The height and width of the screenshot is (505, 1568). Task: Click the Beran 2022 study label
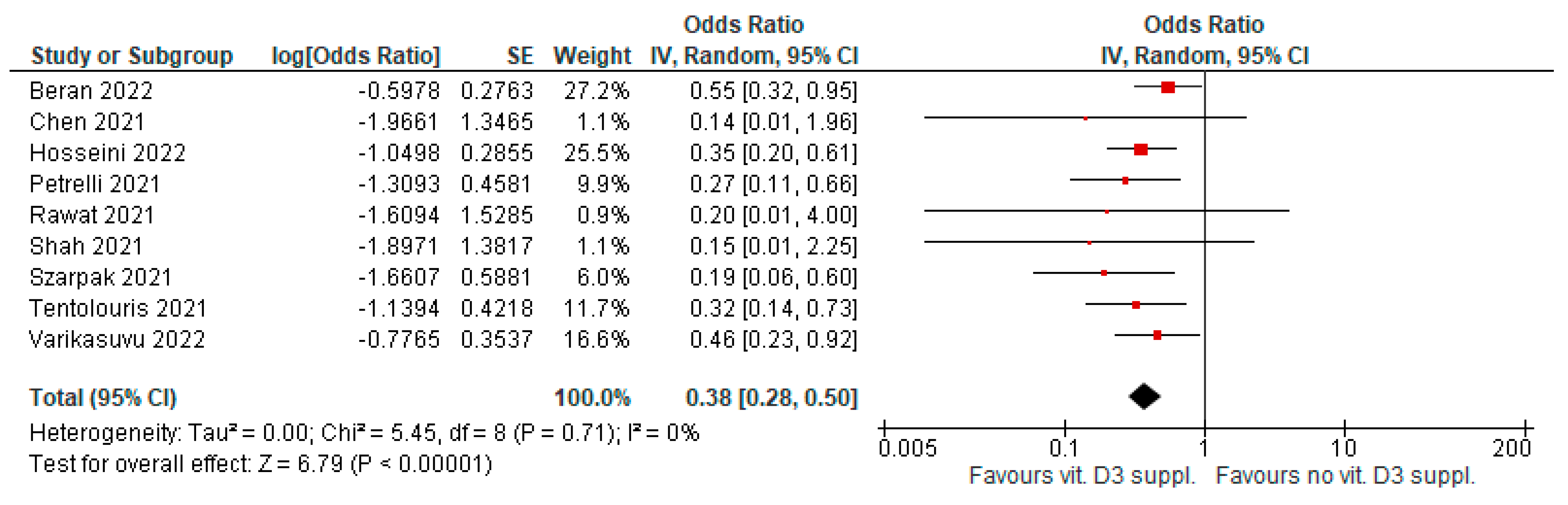pyautogui.click(x=91, y=91)
